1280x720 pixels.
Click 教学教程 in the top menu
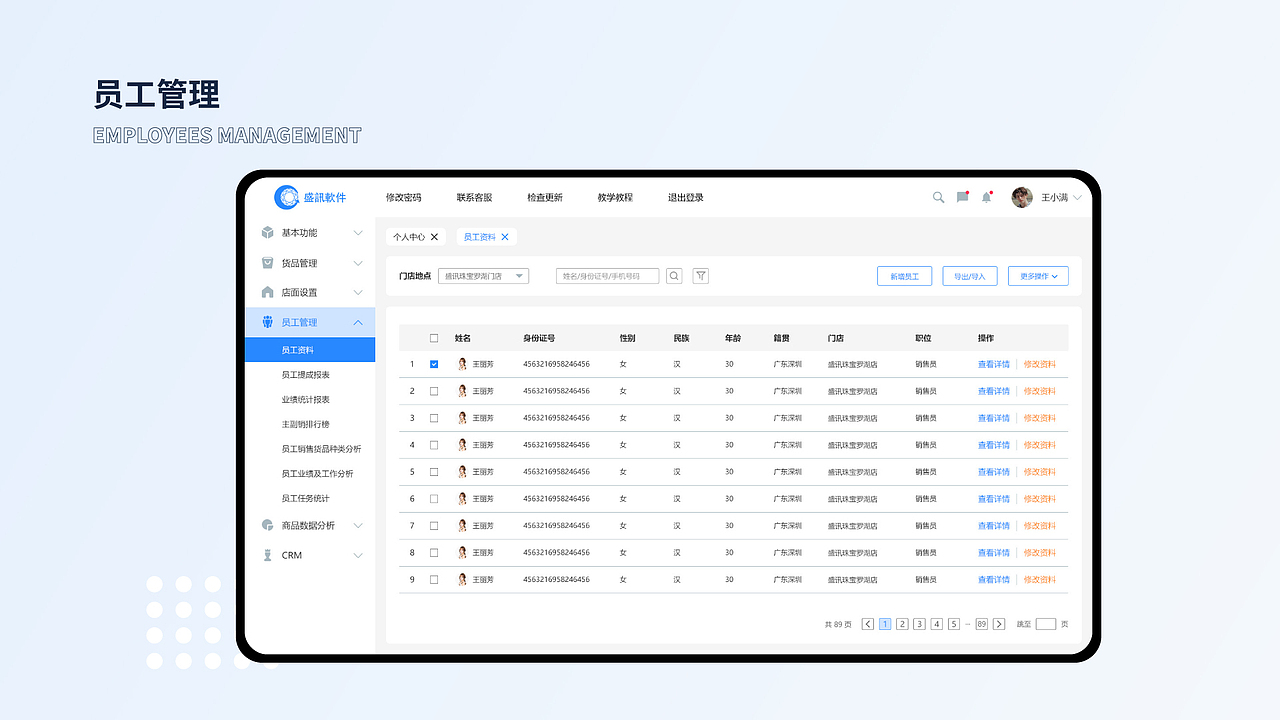coord(615,198)
